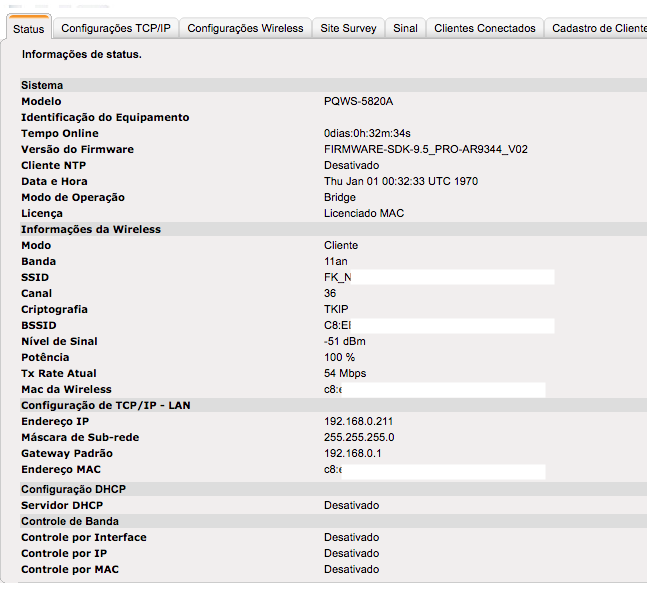Screen dimensions: 647x589
Task: Select the Sinal tab
Action: [405, 29]
